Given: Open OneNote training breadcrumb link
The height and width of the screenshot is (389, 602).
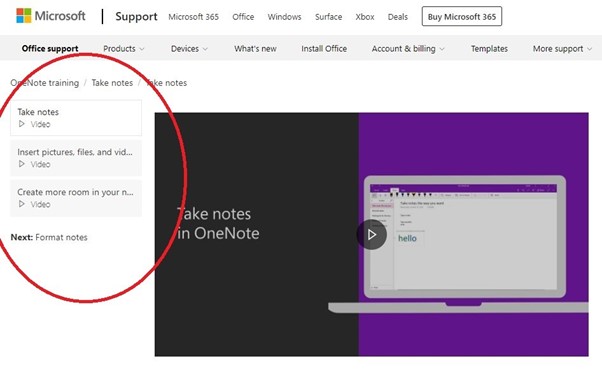Looking at the screenshot, I should 45,83.
